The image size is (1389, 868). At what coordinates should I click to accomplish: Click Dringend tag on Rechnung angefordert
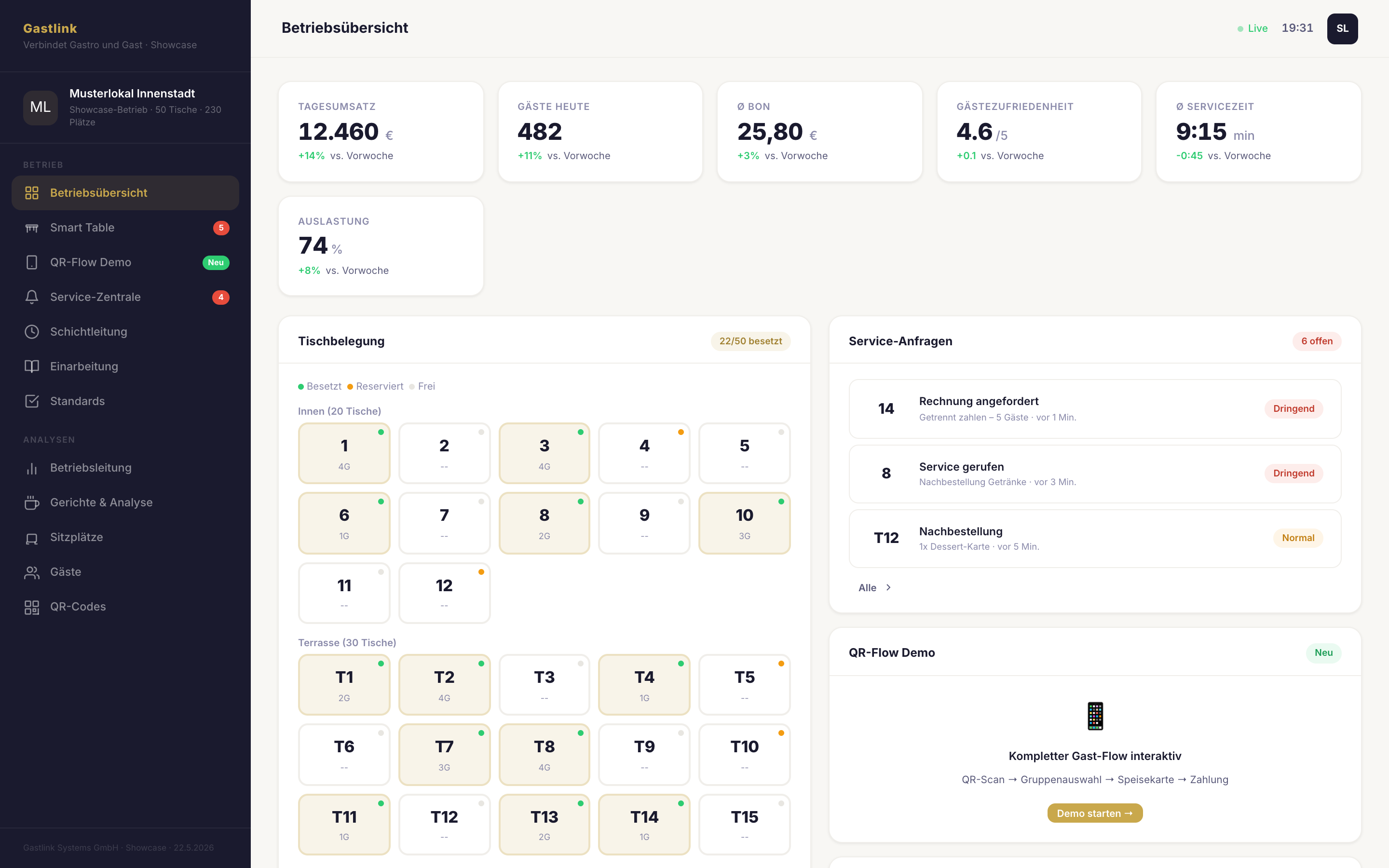[x=1293, y=409]
